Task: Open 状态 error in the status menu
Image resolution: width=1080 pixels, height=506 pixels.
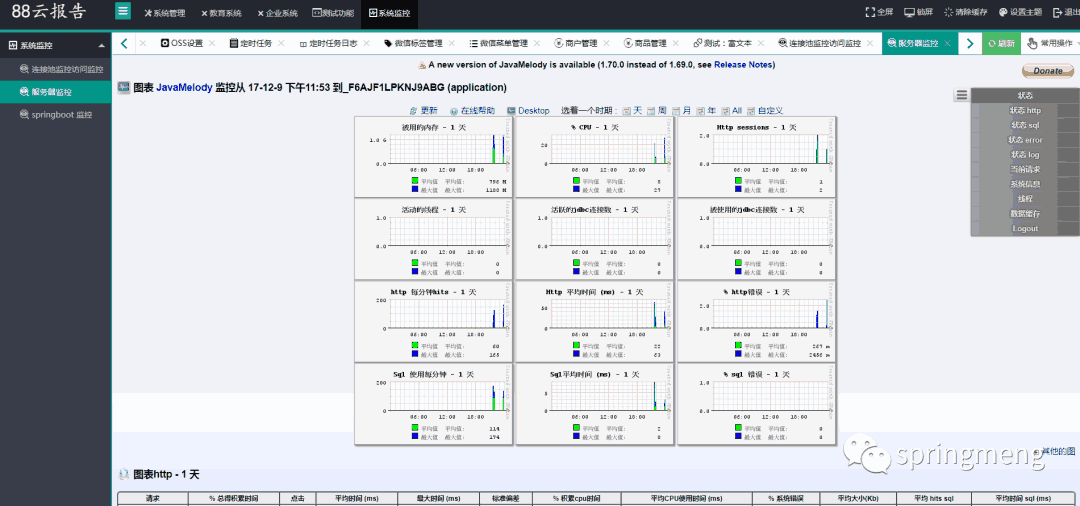Action: click(x=1026, y=140)
